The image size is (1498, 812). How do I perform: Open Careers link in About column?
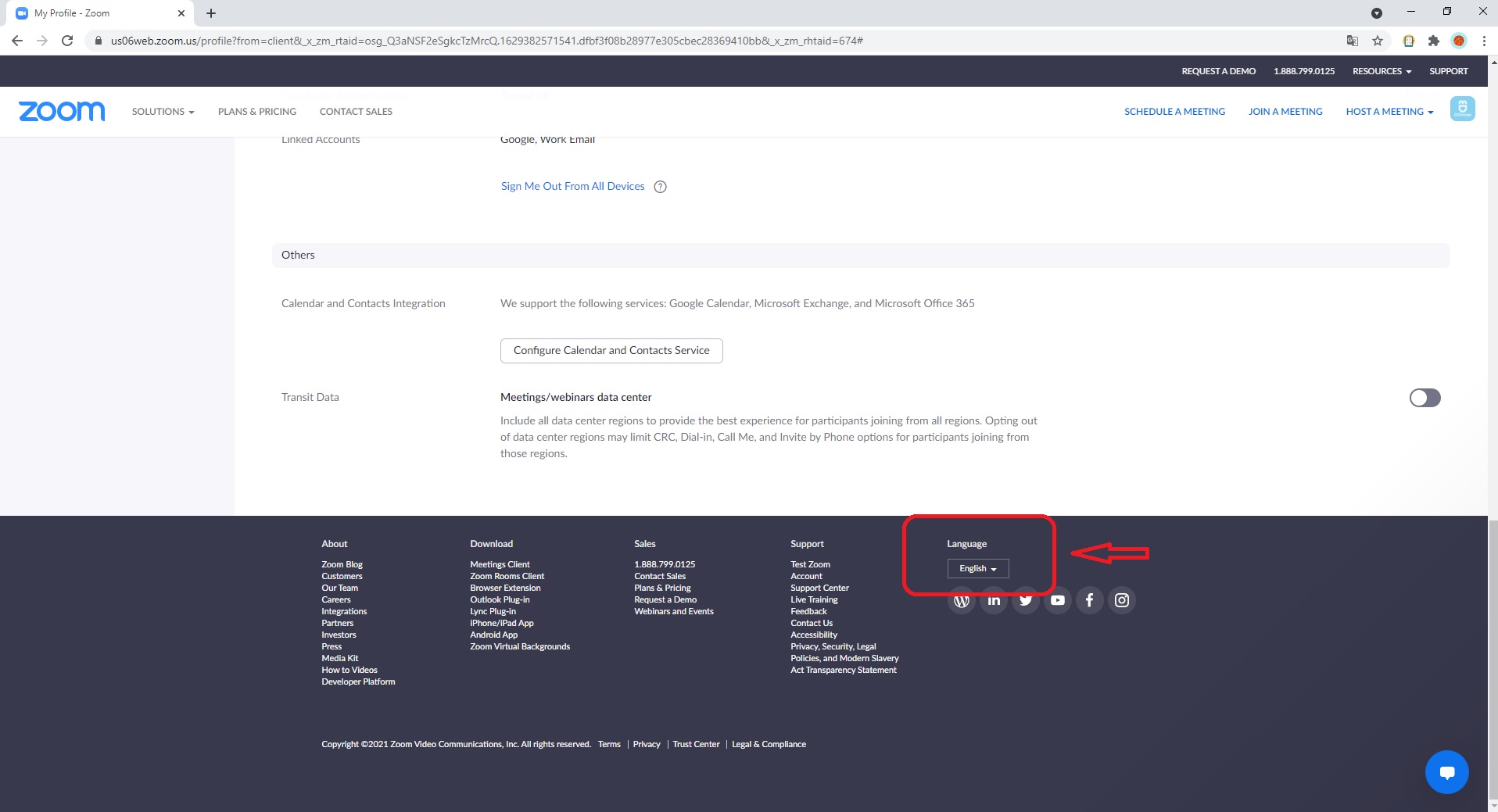tap(336, 599)
